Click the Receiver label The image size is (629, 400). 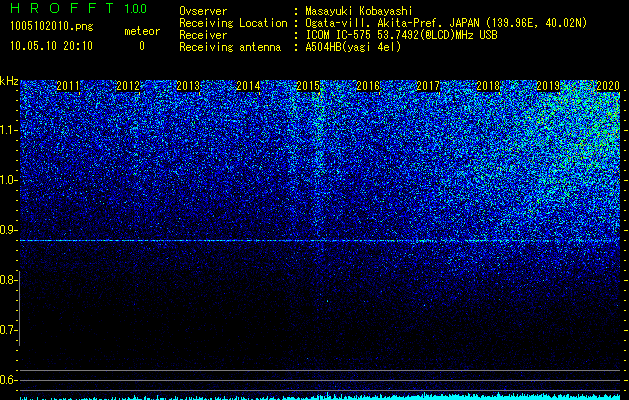[203, 35]
